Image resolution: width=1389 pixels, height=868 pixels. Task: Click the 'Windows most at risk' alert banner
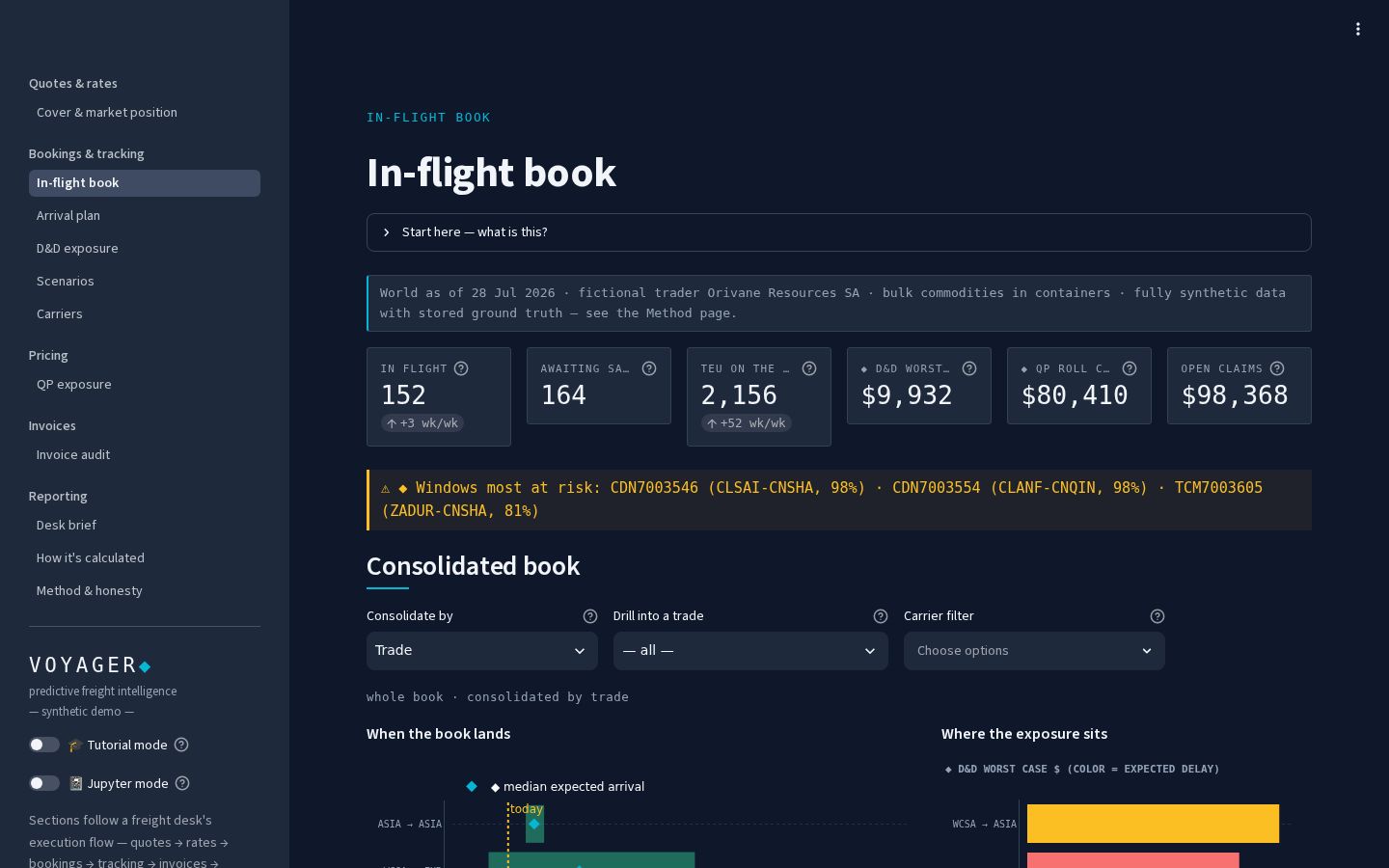[839, 500]
